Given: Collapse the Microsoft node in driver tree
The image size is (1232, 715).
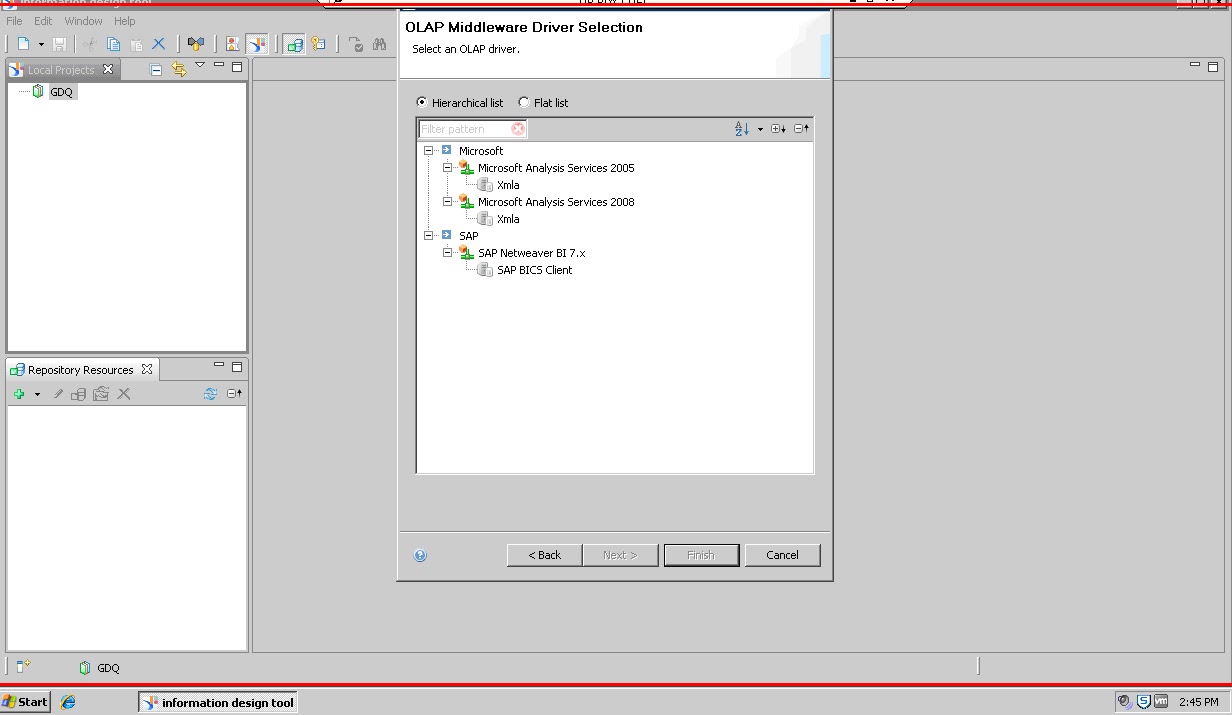Looking at the screenshot, I should (428, 150).
